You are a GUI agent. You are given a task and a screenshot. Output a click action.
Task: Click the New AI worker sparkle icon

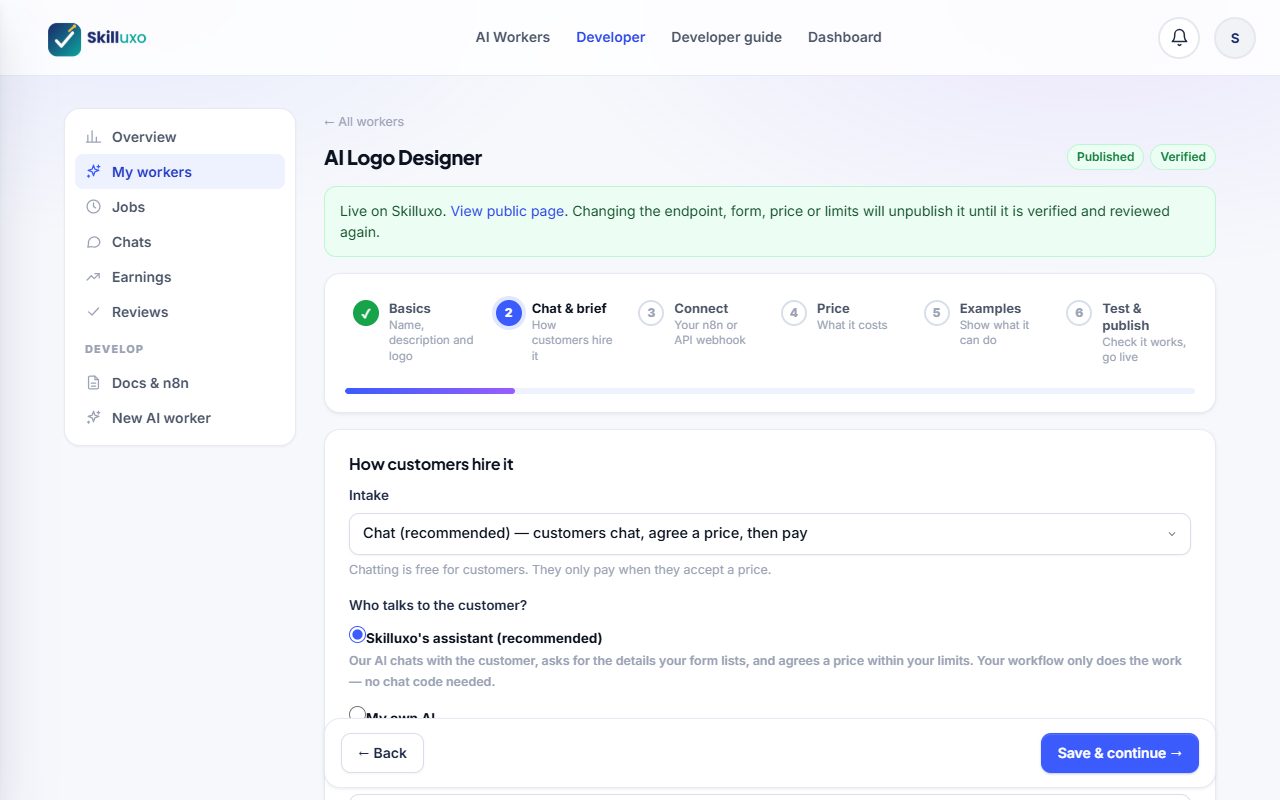pyautogui.click(x=93, y=418)
